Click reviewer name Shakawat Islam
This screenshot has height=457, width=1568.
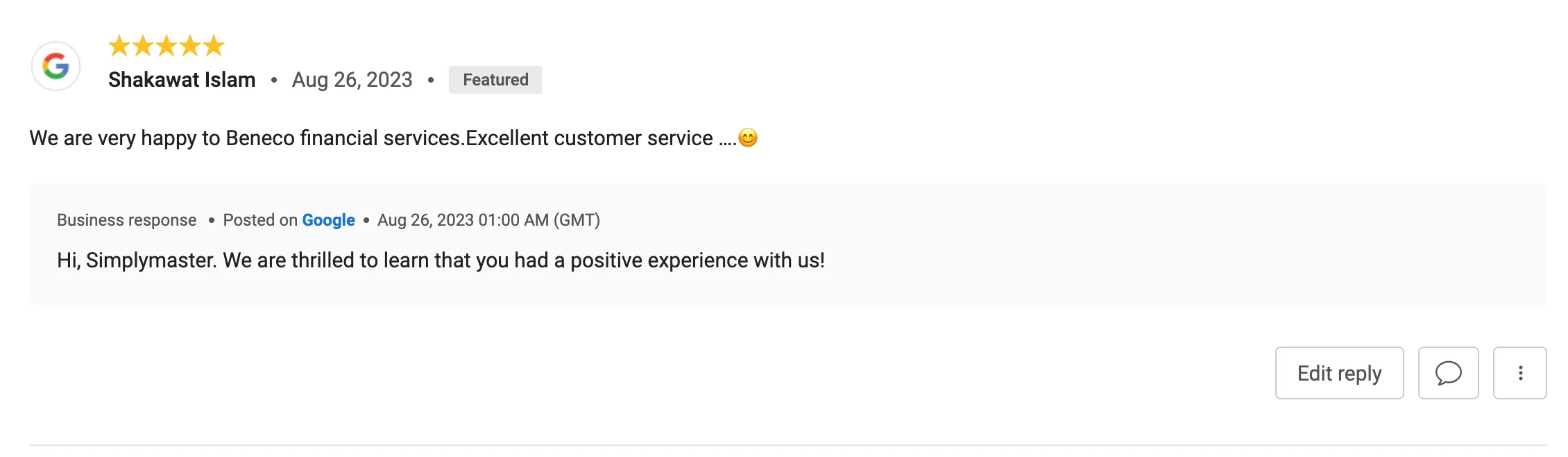point(182,80)
